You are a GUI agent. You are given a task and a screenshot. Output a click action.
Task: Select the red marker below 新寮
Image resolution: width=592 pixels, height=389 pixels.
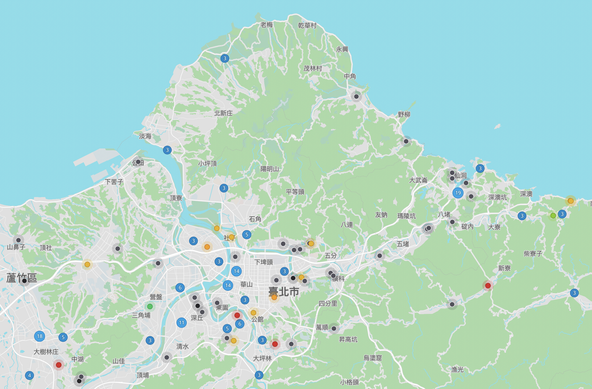pos(488,286)
